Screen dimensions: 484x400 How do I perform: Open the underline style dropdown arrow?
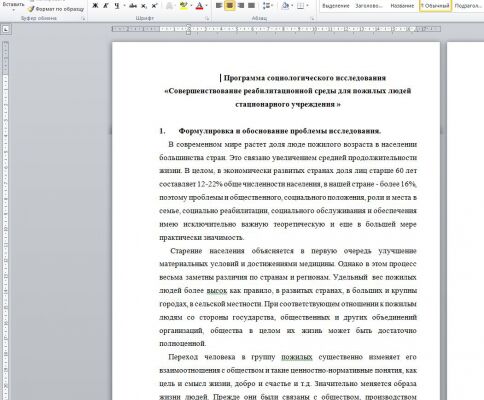[124, 6]
